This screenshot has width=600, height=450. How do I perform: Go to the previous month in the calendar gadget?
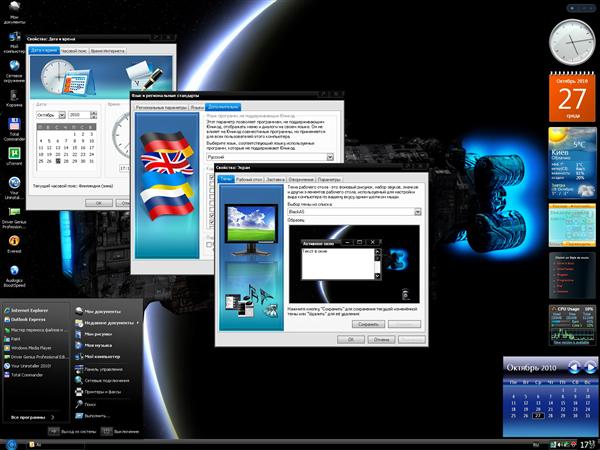574,368
